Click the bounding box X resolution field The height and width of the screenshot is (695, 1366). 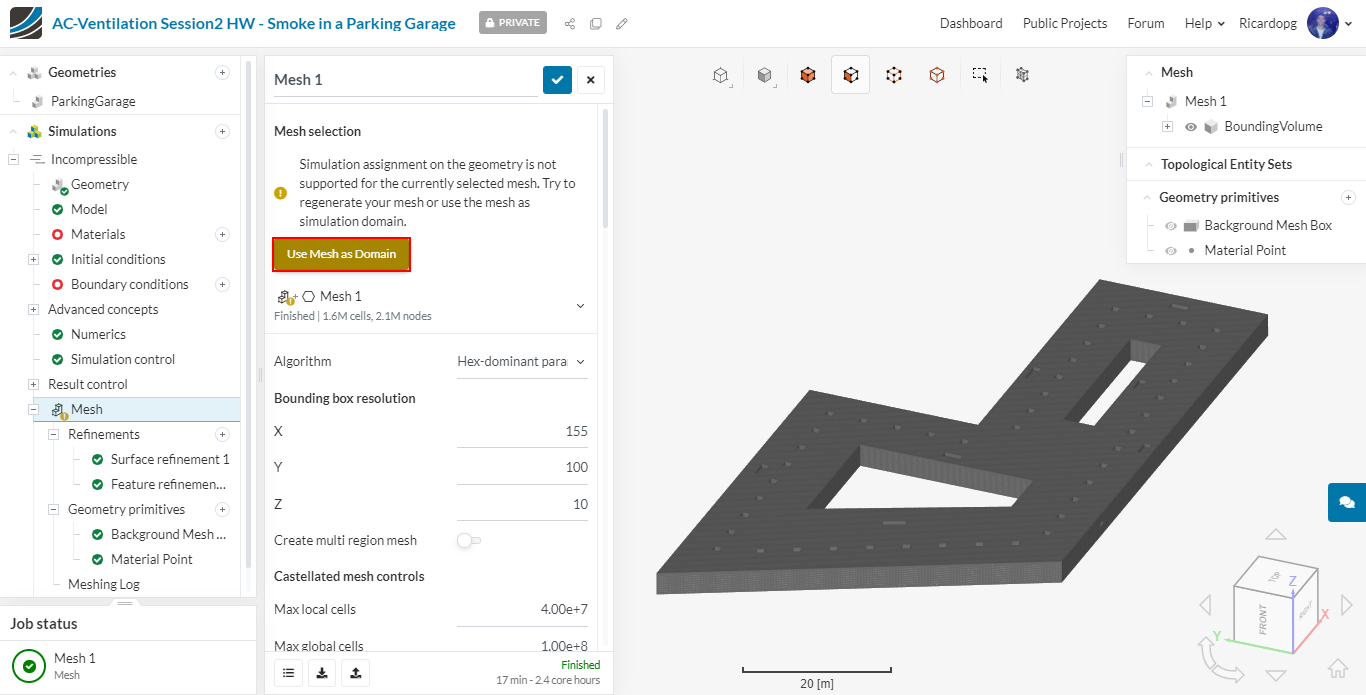pyautogui.click(x=522, y=432)
